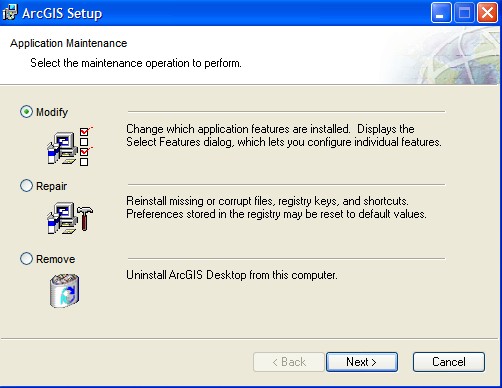Click the ArcGIS Setup title bar text

pos(62,13)
